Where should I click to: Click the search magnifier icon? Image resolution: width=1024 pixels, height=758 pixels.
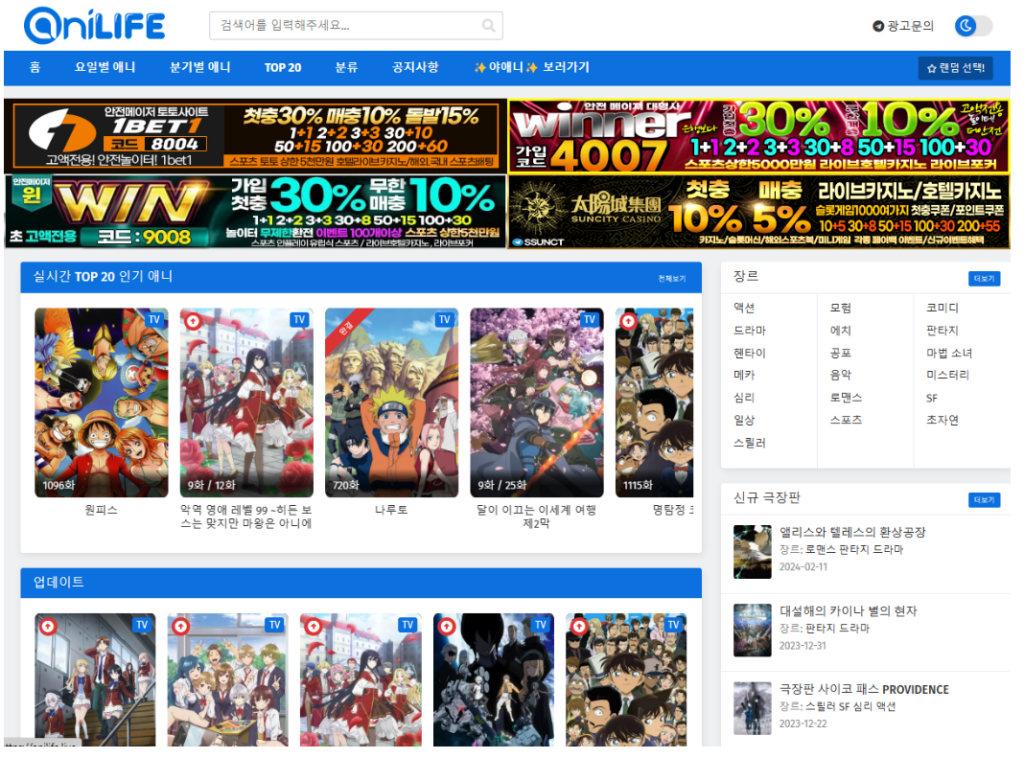[x=488, y=26]
